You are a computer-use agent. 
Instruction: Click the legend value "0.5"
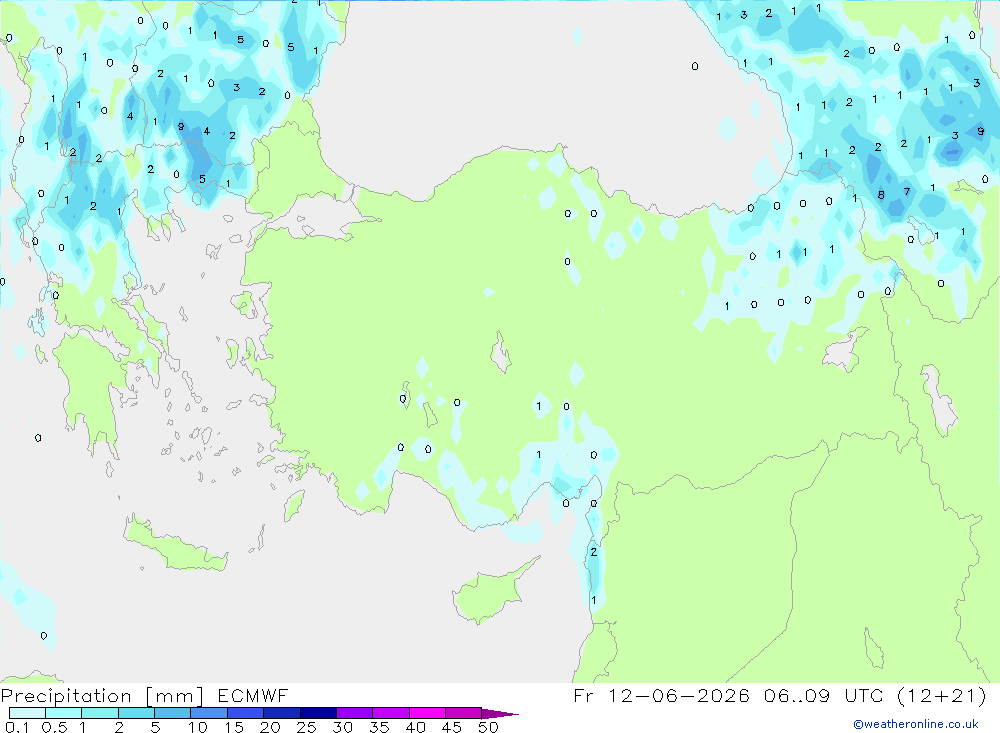tap(54, 727)
